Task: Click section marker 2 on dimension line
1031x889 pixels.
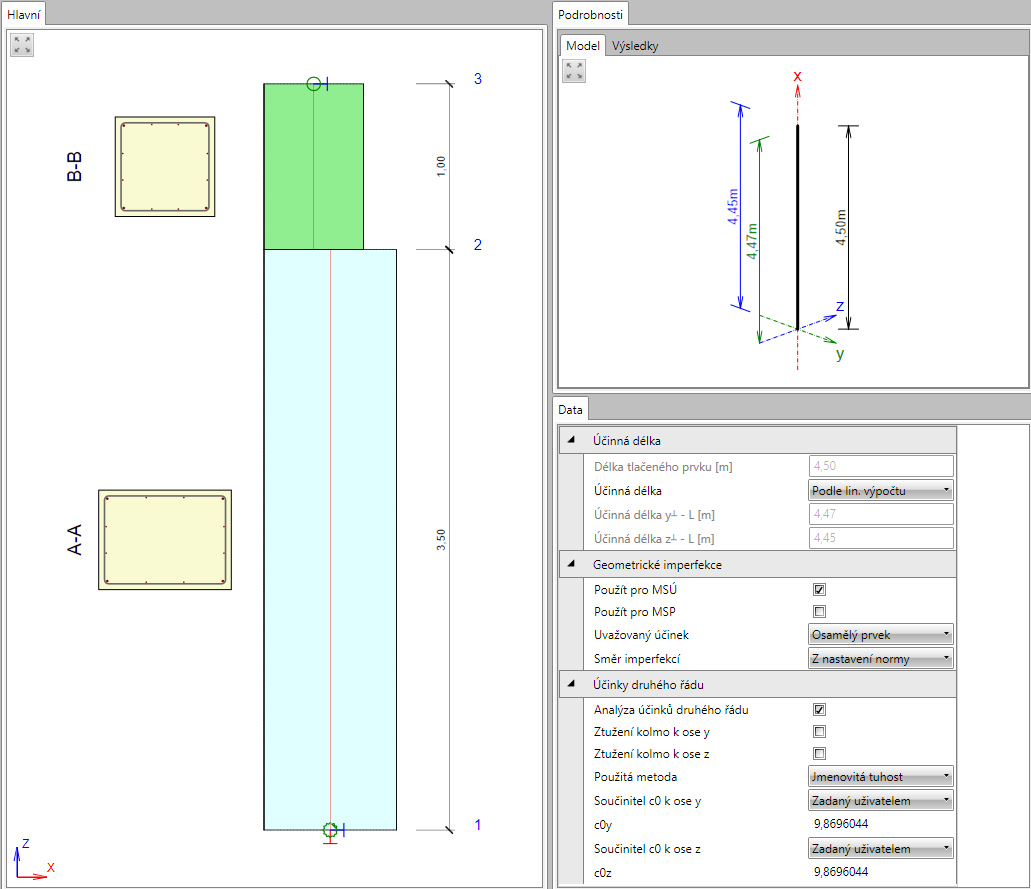Action: [478, 245]
